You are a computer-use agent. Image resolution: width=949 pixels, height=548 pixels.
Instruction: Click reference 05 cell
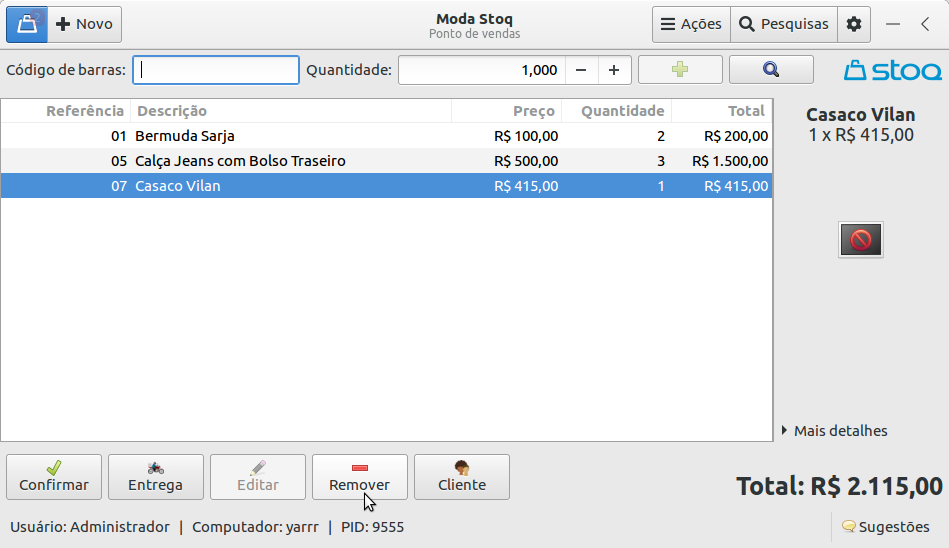[x=119, y=161]
